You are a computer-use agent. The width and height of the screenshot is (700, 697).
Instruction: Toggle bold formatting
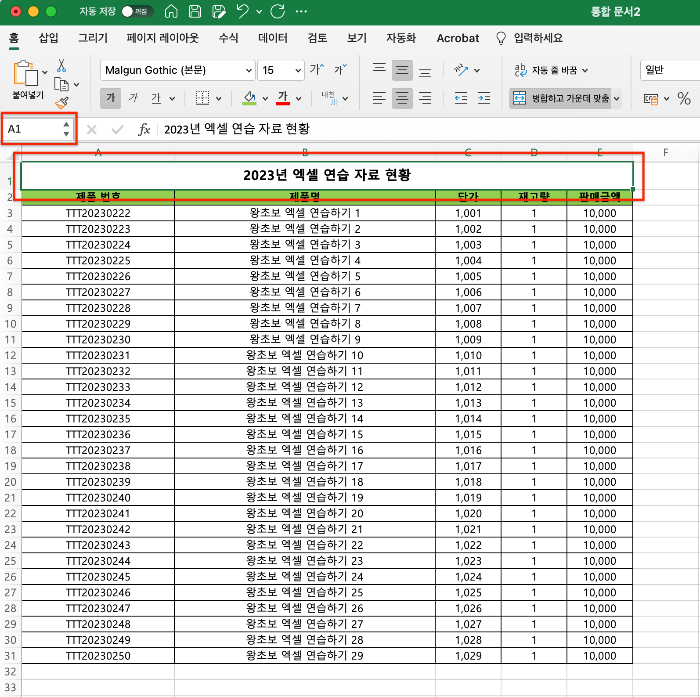[x=110, y=98]
